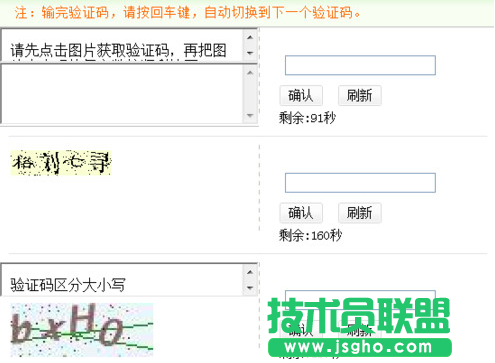Click the text 验证码区分大小写
The image size is (495, 363).
click(x=68, y=285)
